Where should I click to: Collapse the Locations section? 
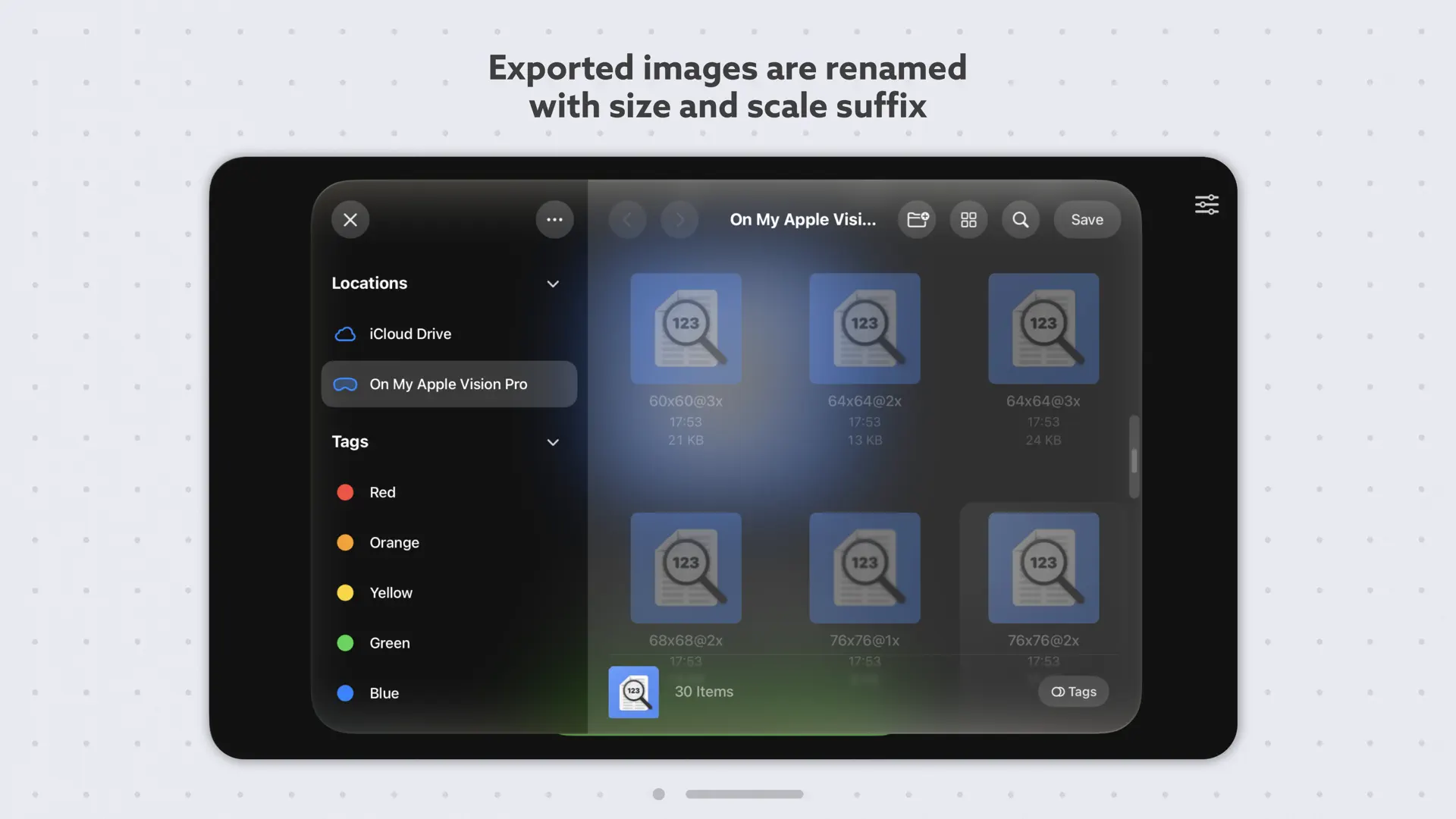pos(553,284)
